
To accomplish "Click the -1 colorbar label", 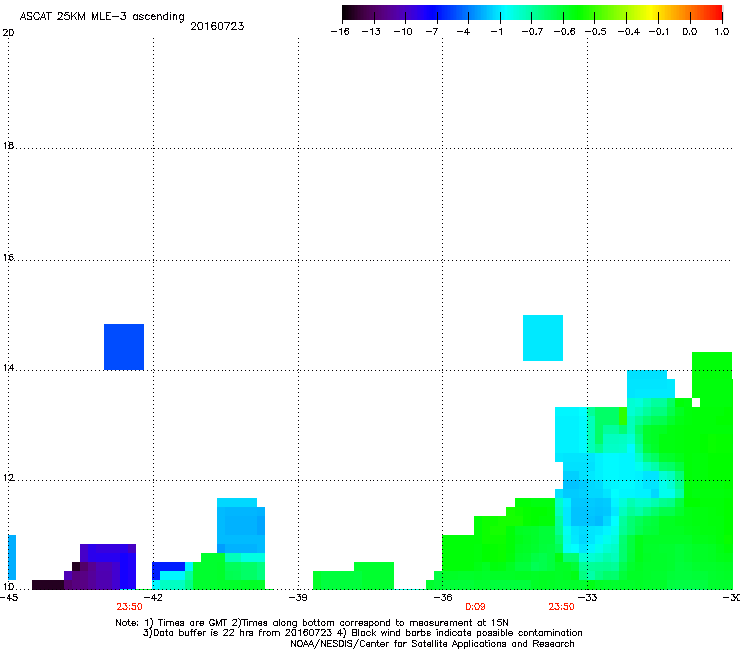I will 496,32.
